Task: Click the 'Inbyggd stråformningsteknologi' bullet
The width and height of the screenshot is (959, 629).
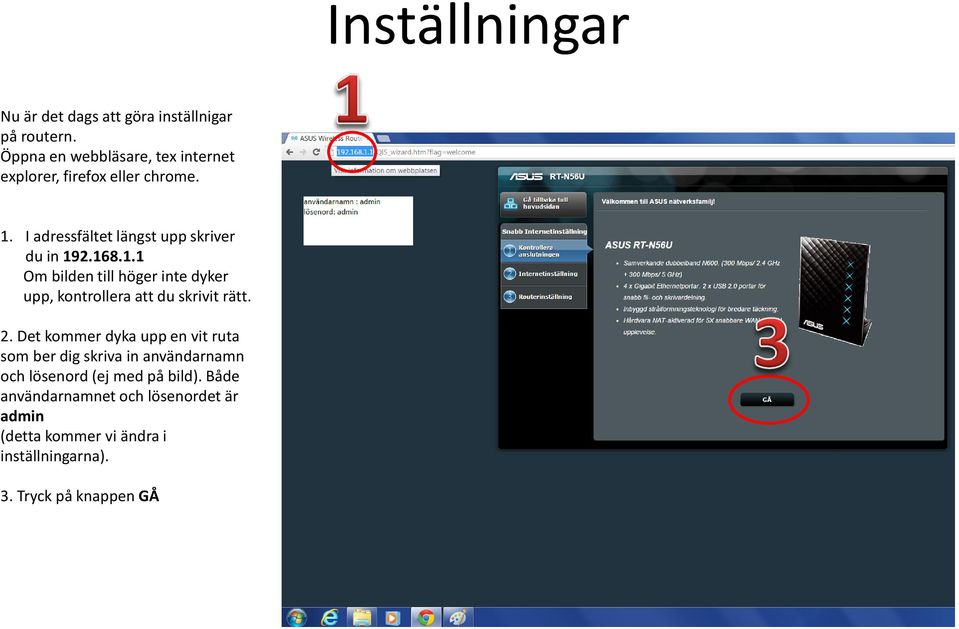Action: point(700,309)
